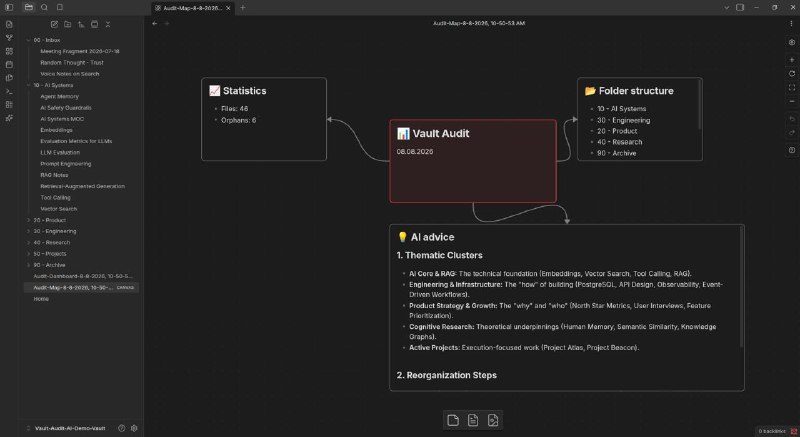
Task: Open the Home note in file list
Action: [41, 299]
